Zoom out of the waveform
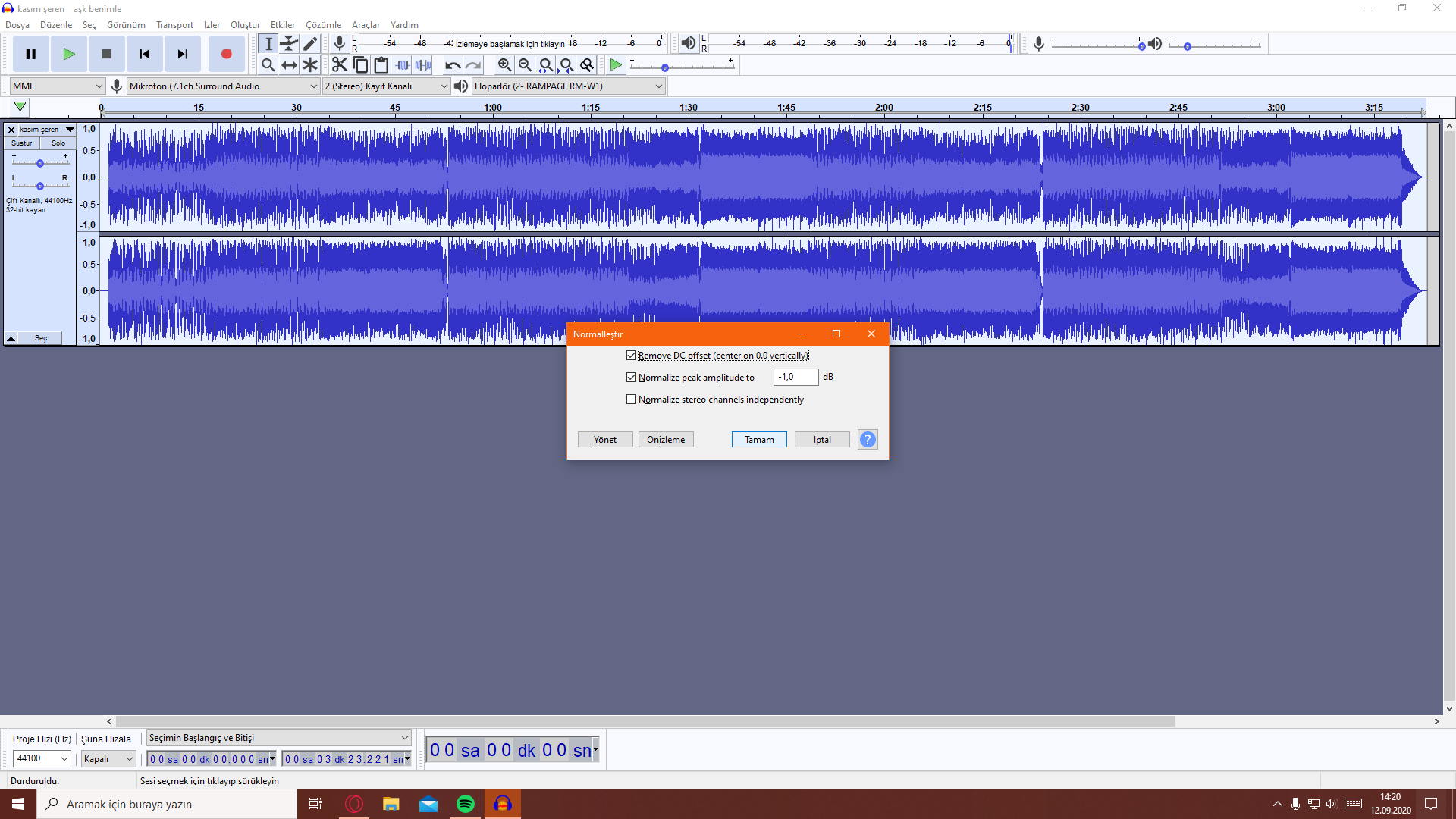1456x819 pixels. click(525, 65)
